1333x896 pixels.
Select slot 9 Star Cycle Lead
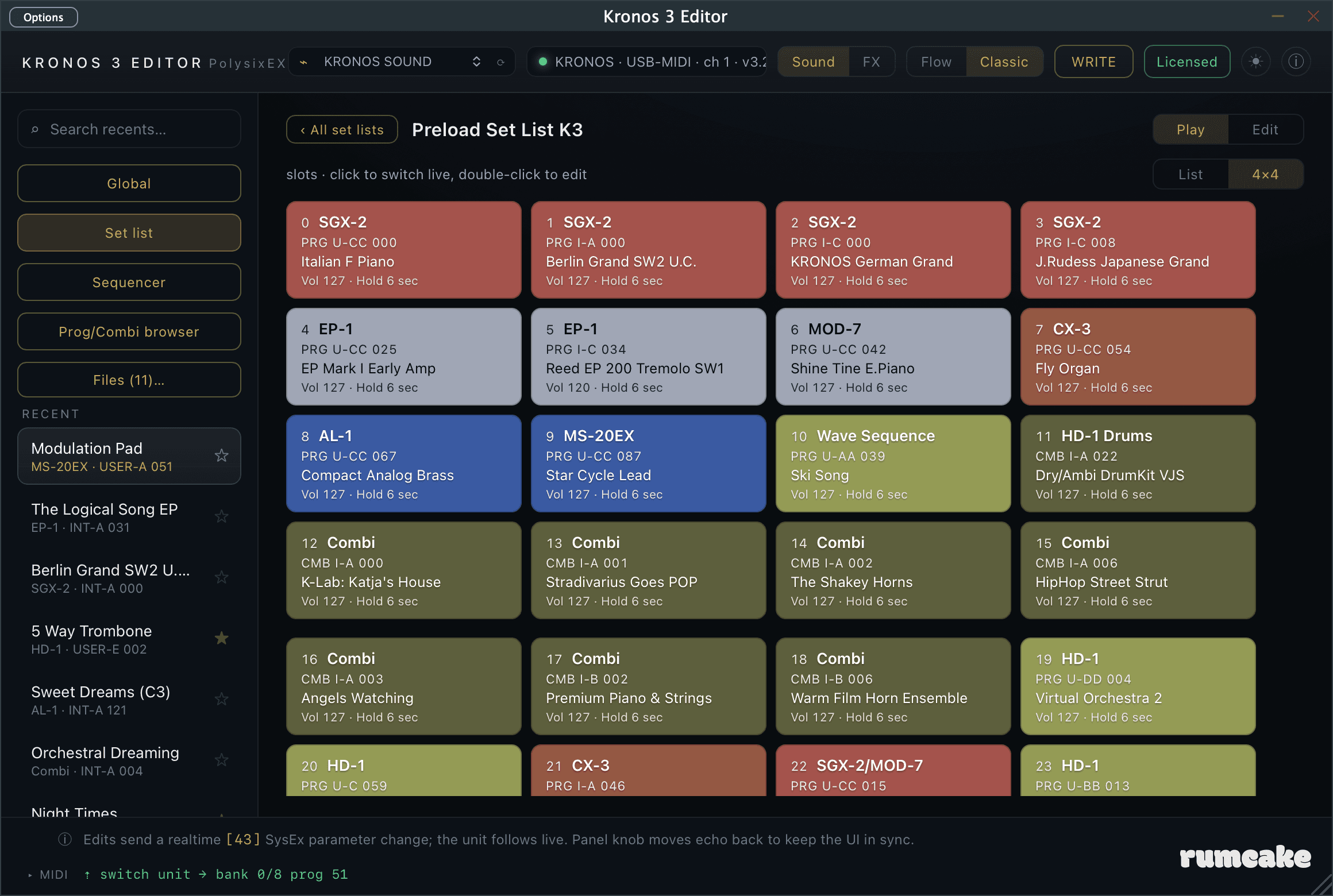[x=648, y=464]
